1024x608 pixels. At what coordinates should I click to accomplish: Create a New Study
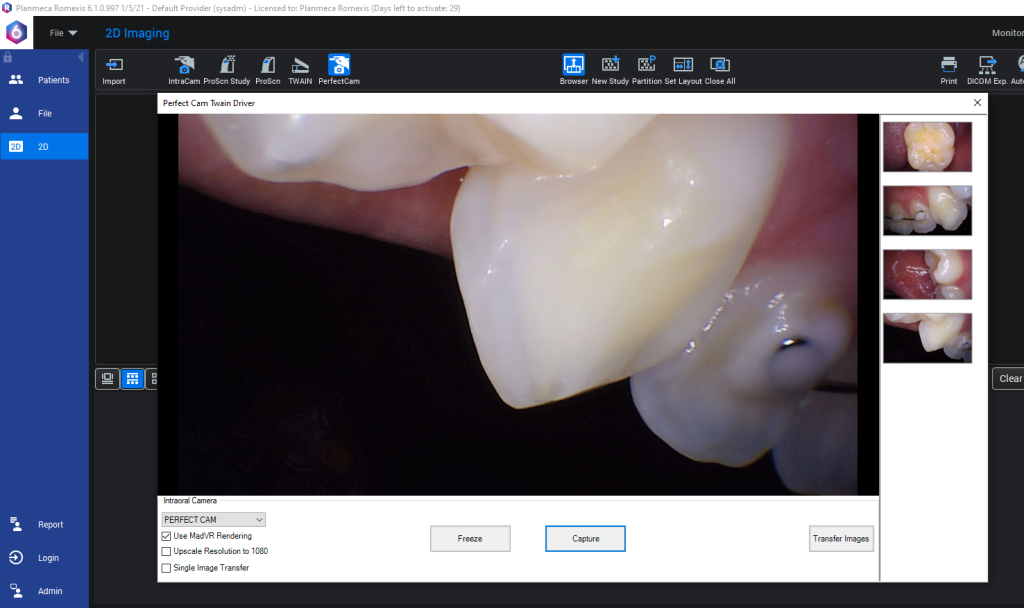[x=610, y=66]
